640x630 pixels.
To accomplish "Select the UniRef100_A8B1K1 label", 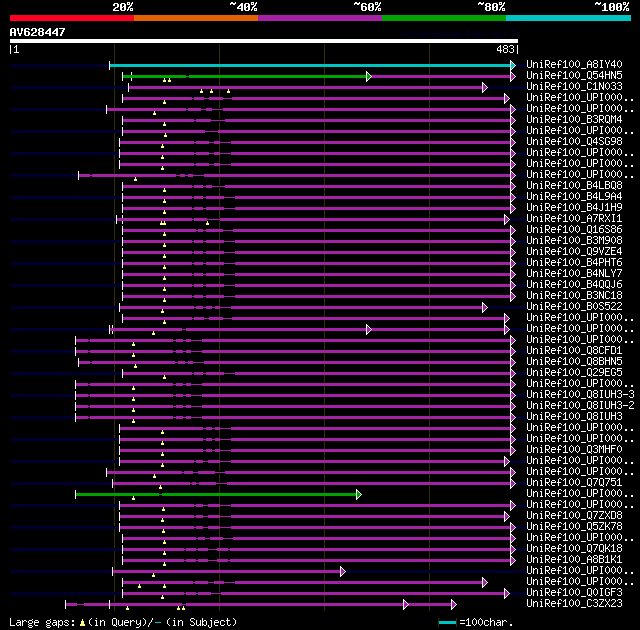I will click(574, 560).
